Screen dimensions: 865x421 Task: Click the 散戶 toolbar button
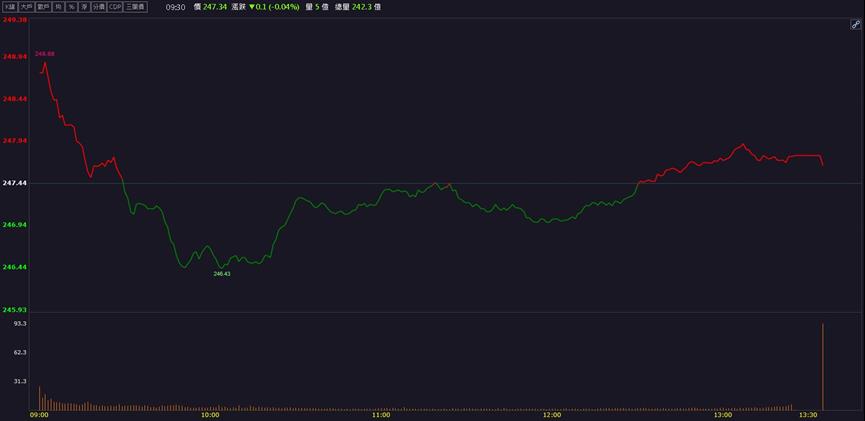(43, 7)
